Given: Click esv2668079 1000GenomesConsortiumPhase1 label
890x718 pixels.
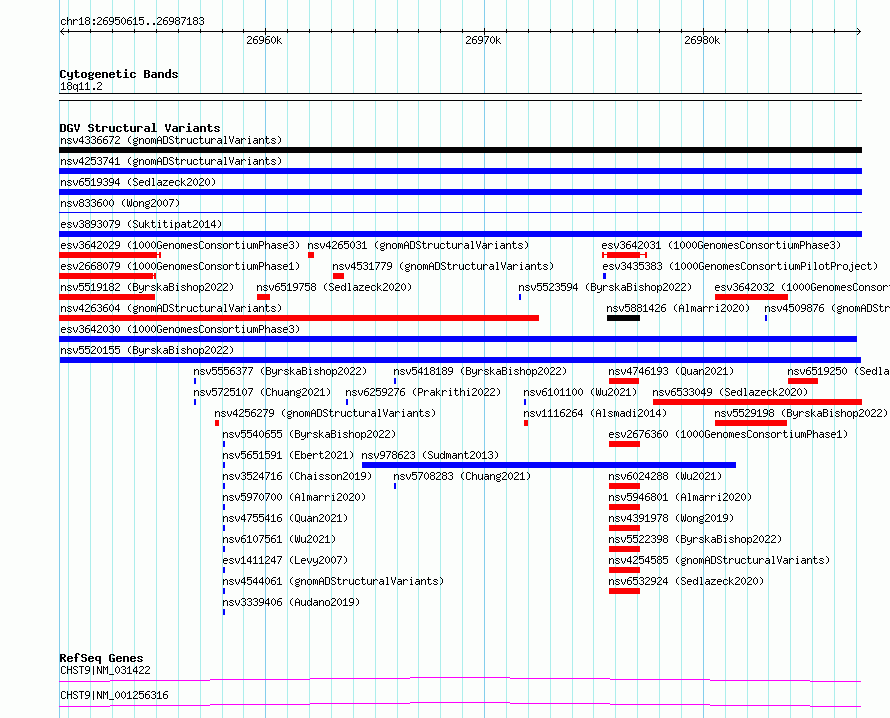Looking at the screenshot, I should pos(180,266).
